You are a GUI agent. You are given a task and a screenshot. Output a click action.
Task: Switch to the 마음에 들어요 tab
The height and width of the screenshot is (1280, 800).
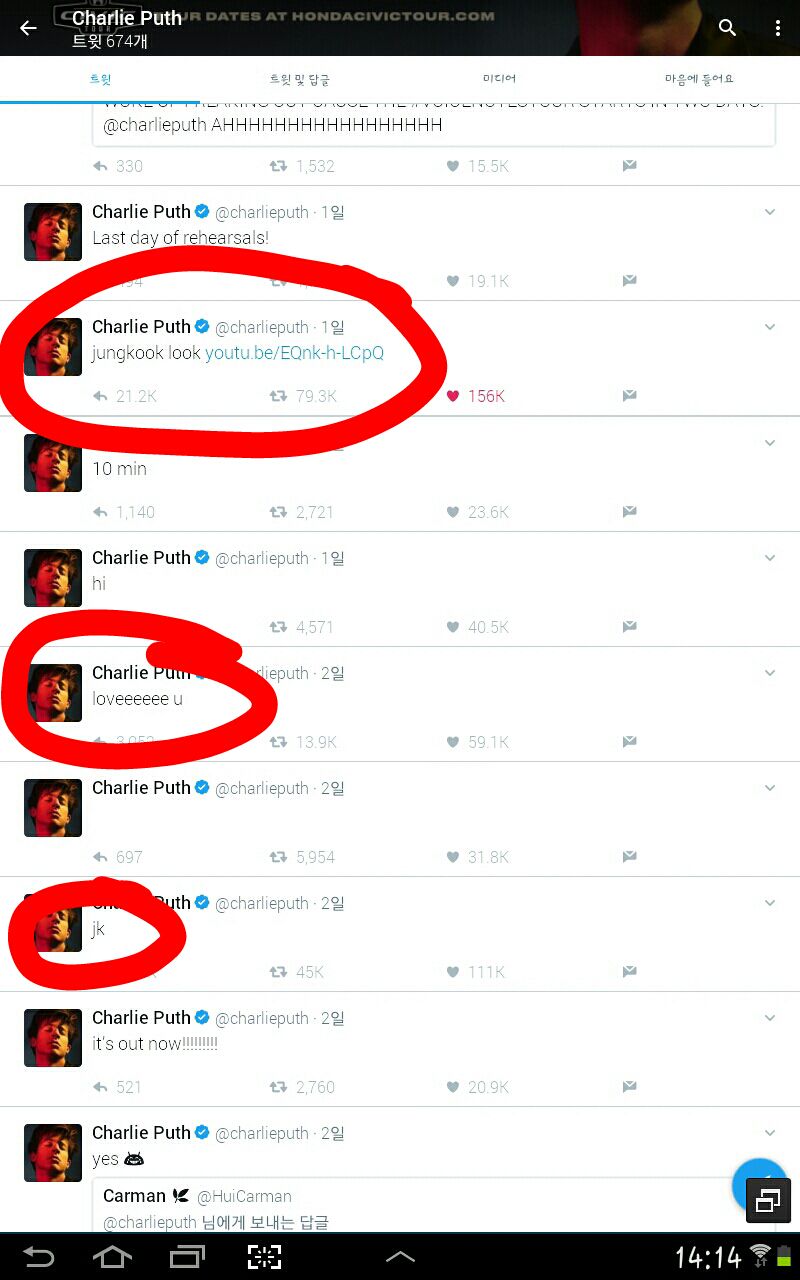699,79
